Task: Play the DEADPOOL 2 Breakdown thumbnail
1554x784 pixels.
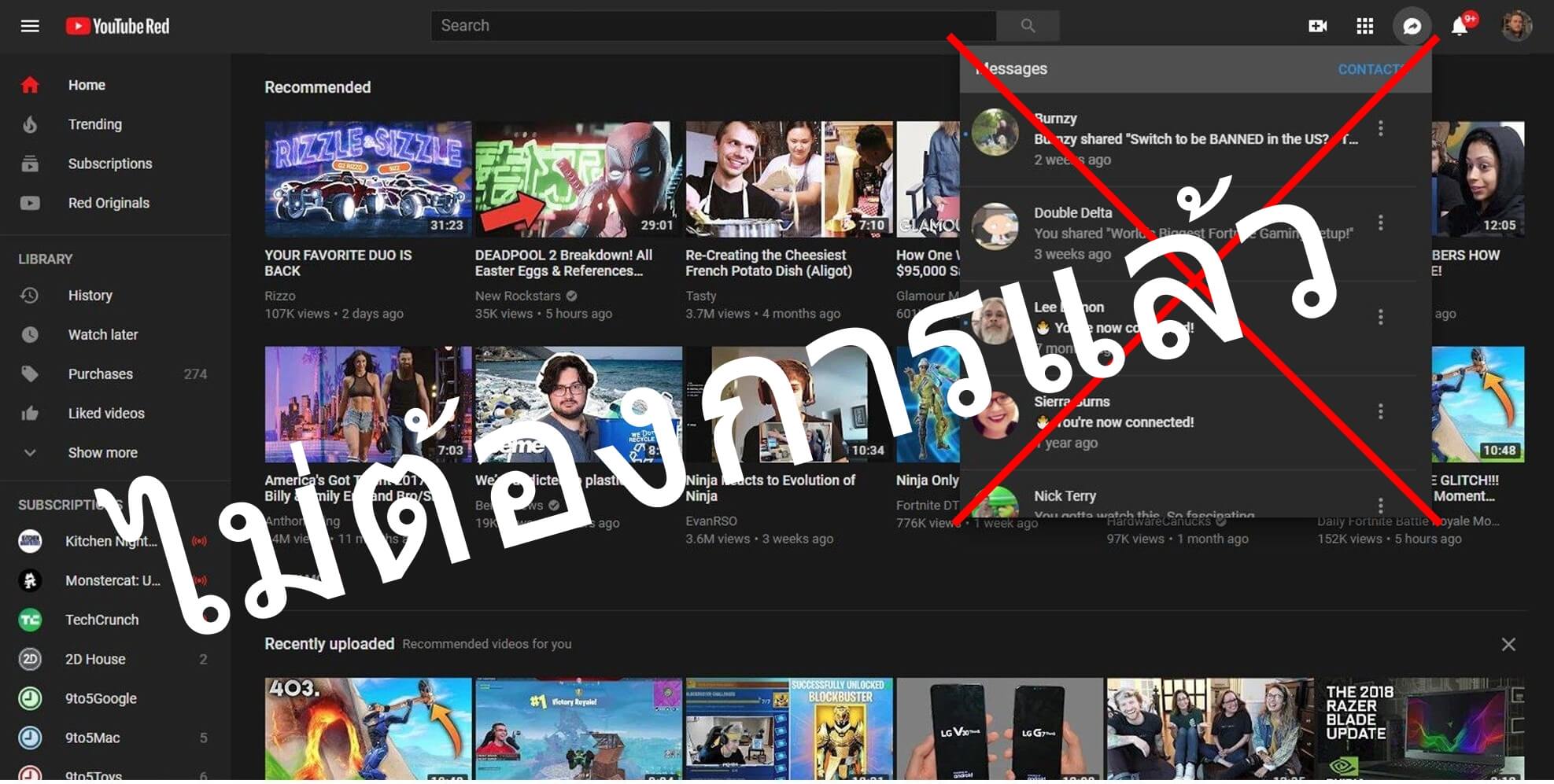Action: tap(578, 179)
